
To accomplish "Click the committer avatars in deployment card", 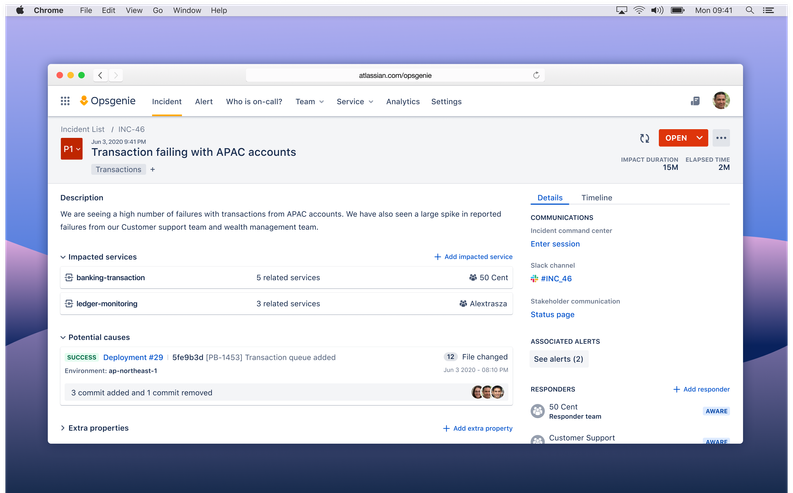I will click(488, 392).
